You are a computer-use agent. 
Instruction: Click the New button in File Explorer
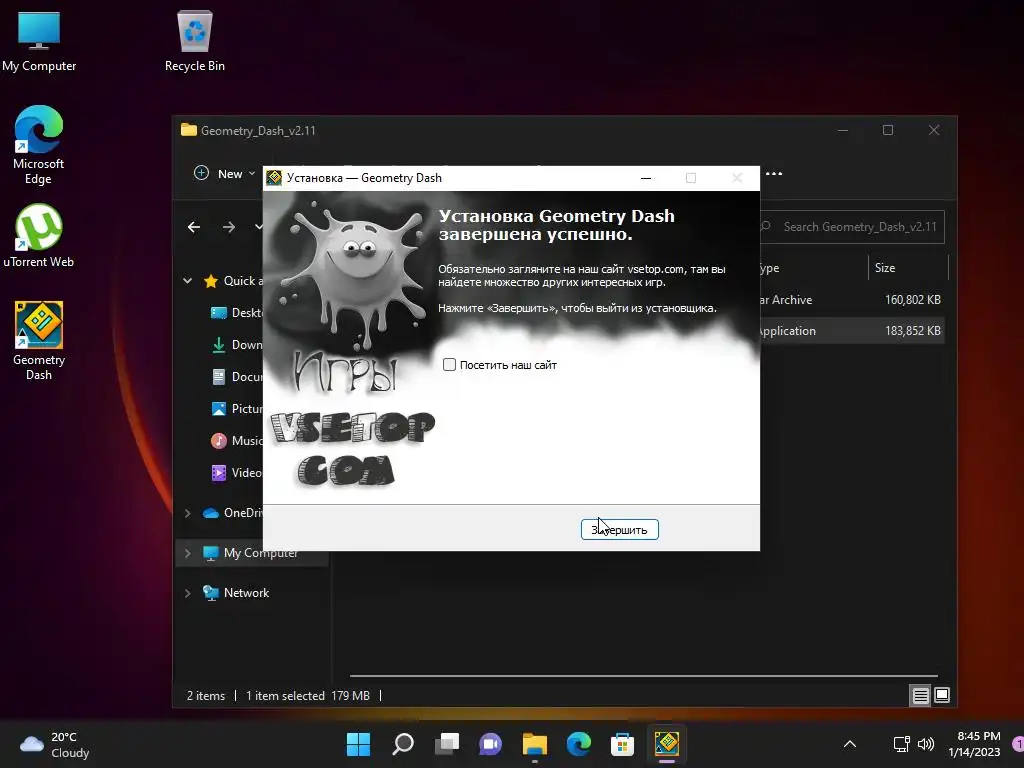click(224, 174)
